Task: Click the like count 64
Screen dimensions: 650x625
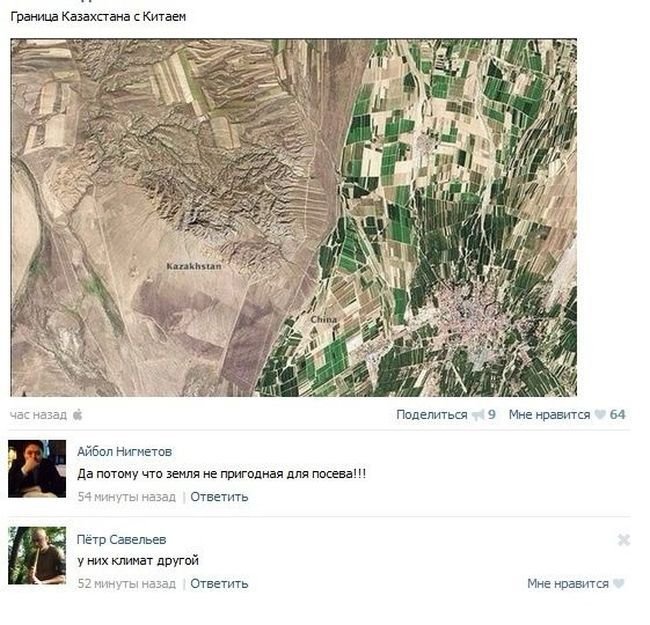Action: click(x=617, y=415)
